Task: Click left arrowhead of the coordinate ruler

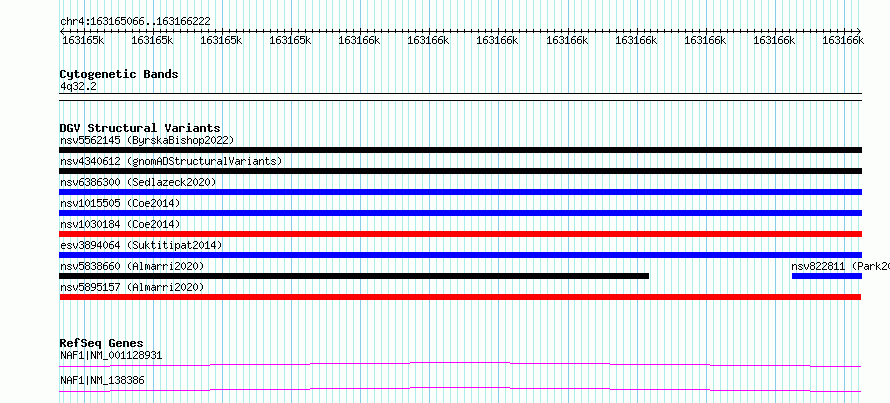Action: click(x=62, y=31)
